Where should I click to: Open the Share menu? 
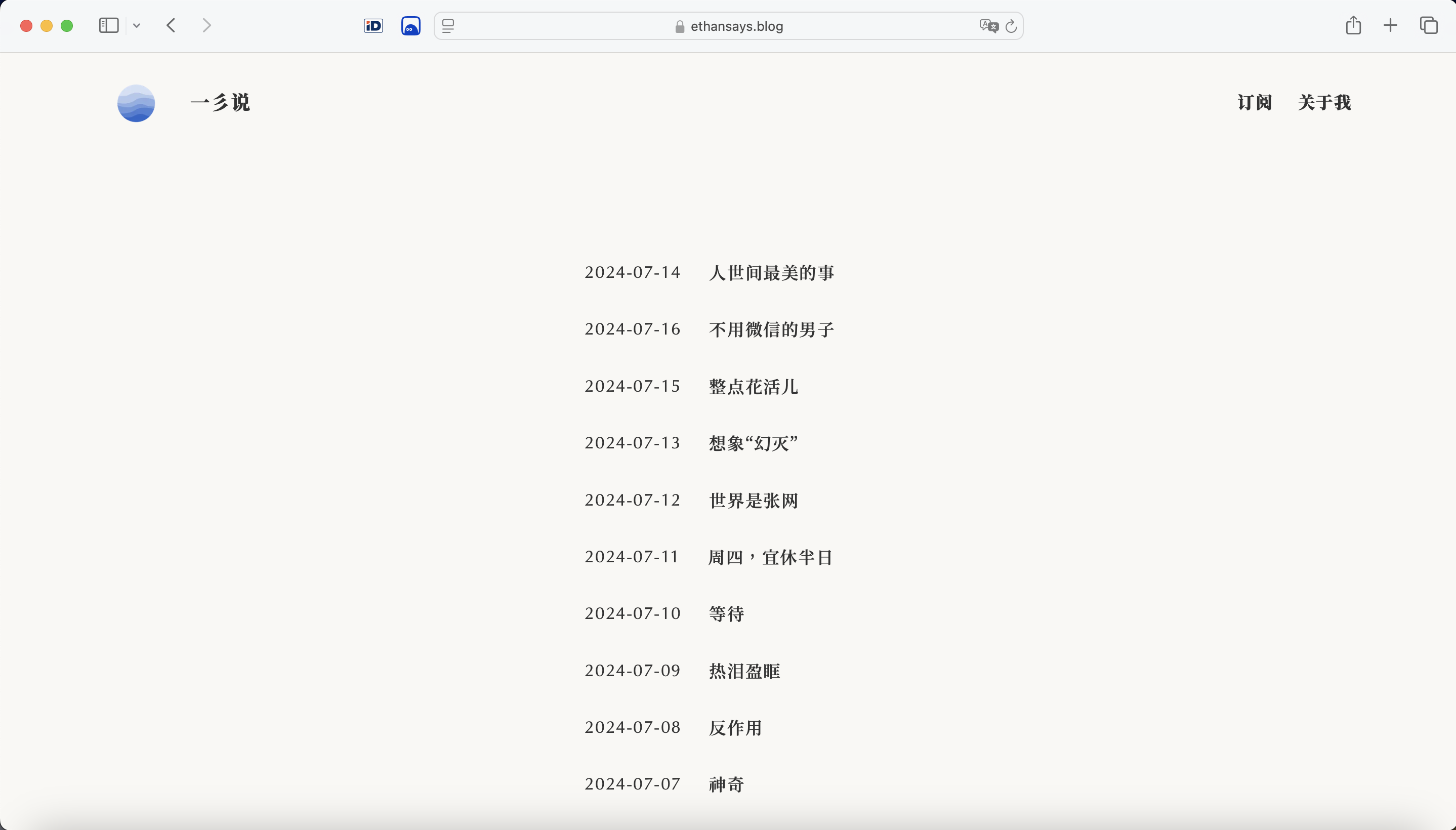(x=1353, y=26)
